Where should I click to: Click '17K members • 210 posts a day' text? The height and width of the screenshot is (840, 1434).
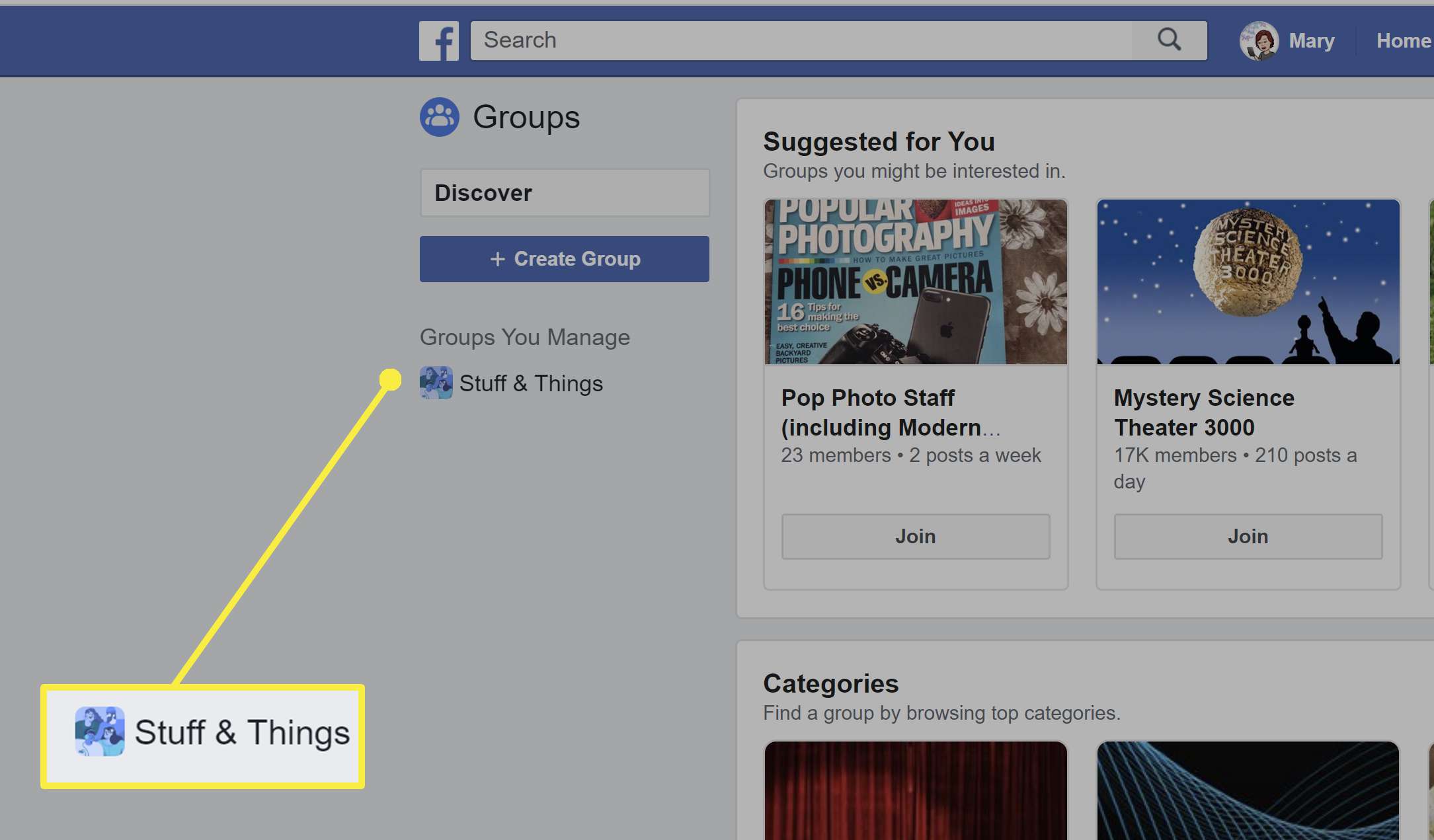(1235, 469)
